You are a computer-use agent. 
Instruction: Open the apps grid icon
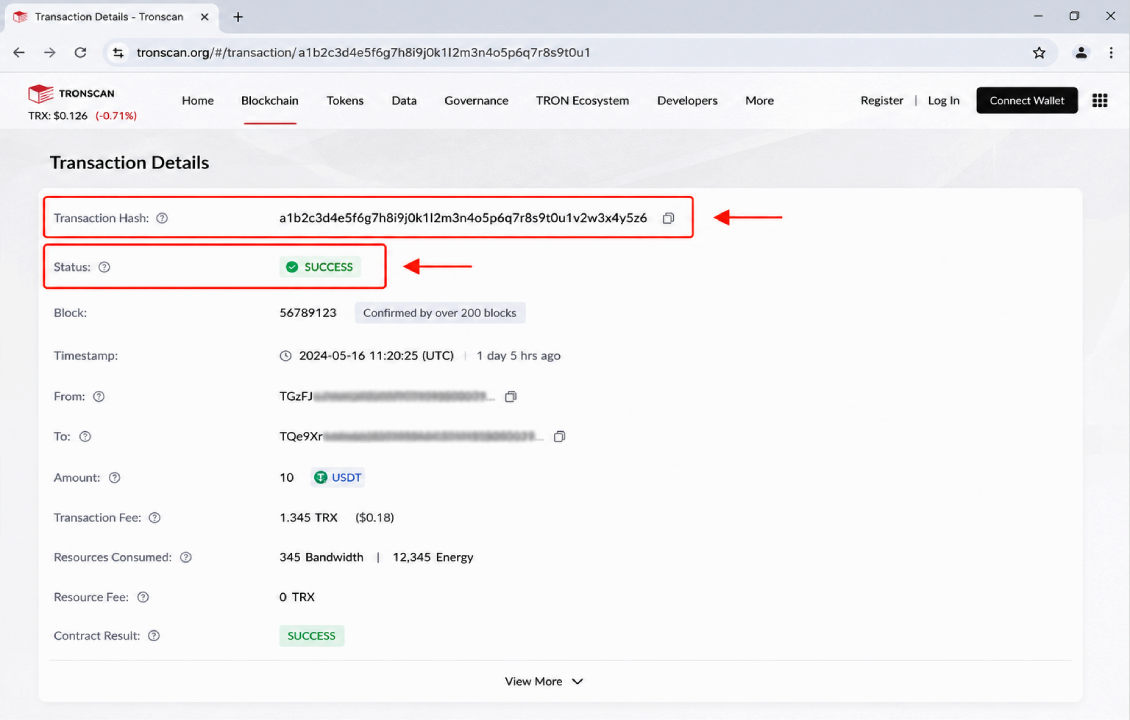click(1100, 100)
